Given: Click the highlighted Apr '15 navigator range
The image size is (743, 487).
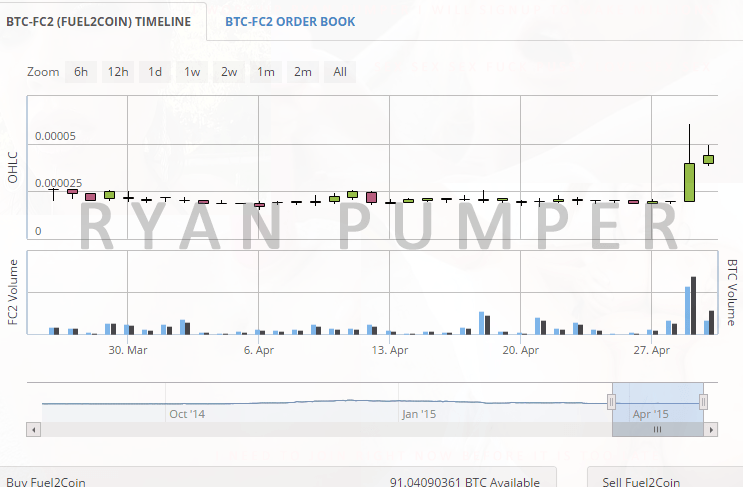Looking at the screenshot, I should click(x=658, y=402).
